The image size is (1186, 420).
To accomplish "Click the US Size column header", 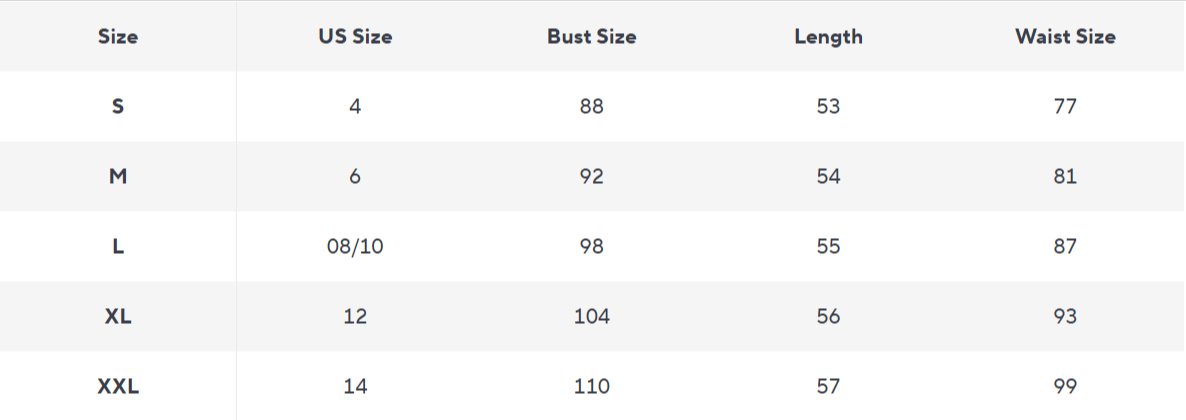I will pos(355,37).
